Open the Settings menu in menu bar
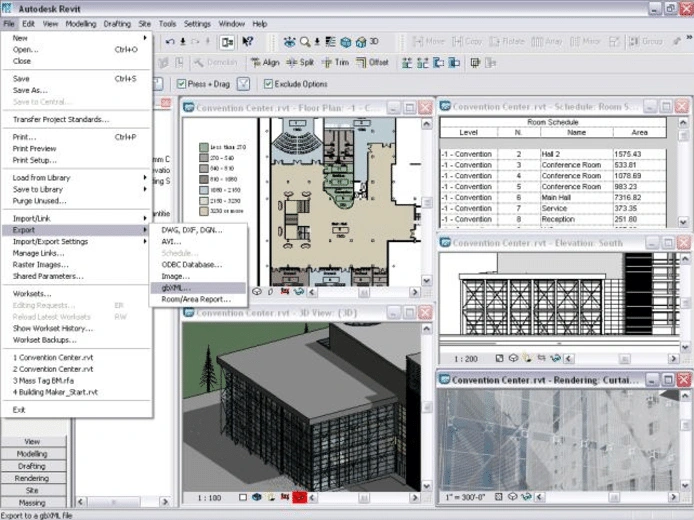 coord(197,24)
